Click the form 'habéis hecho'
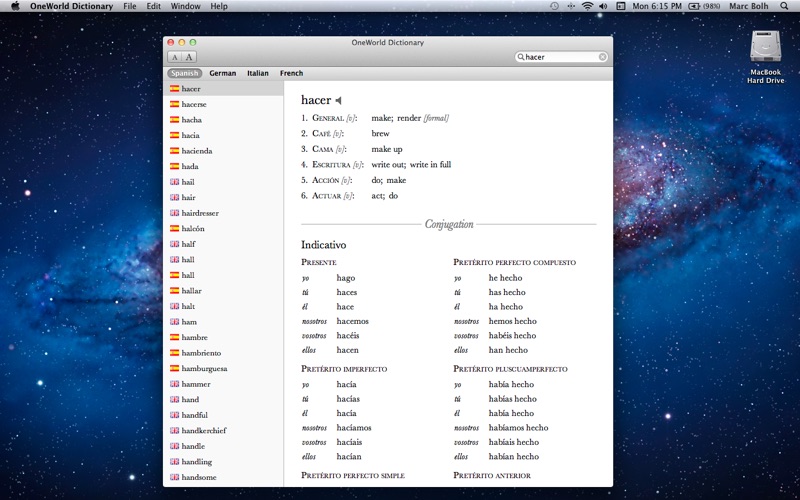 (x=512, y=336)
